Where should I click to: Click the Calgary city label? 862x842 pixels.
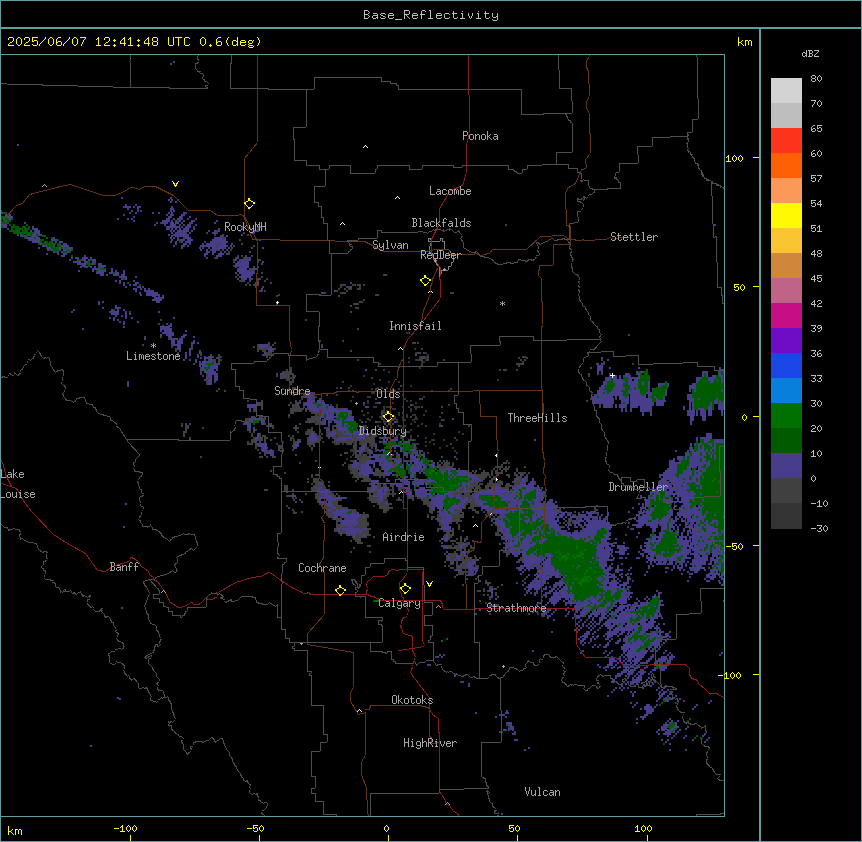[x=400, y=603]
